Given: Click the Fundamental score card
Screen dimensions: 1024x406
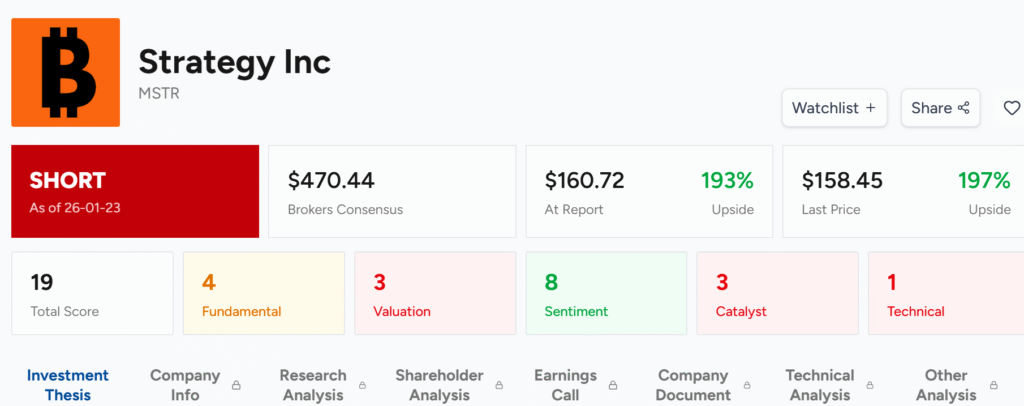Looking at the screenshot, I should click(x=263, y=293).
